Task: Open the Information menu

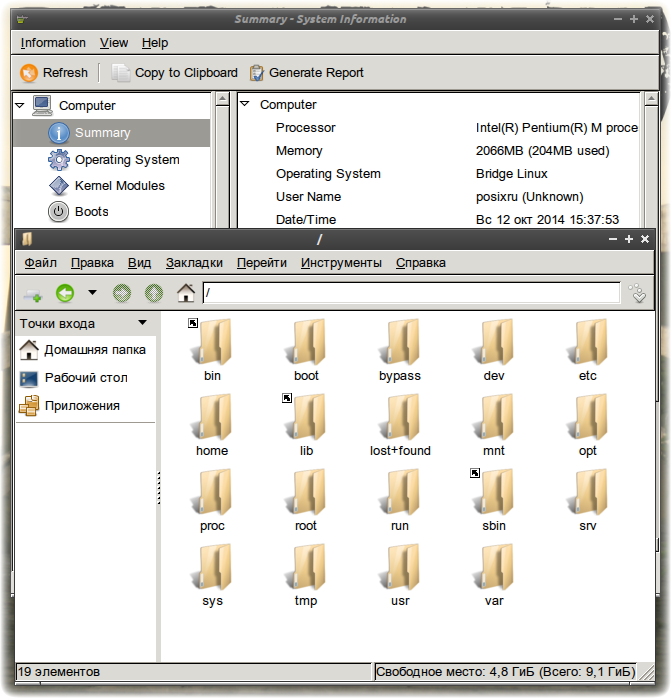Action: tap(53, 43)
